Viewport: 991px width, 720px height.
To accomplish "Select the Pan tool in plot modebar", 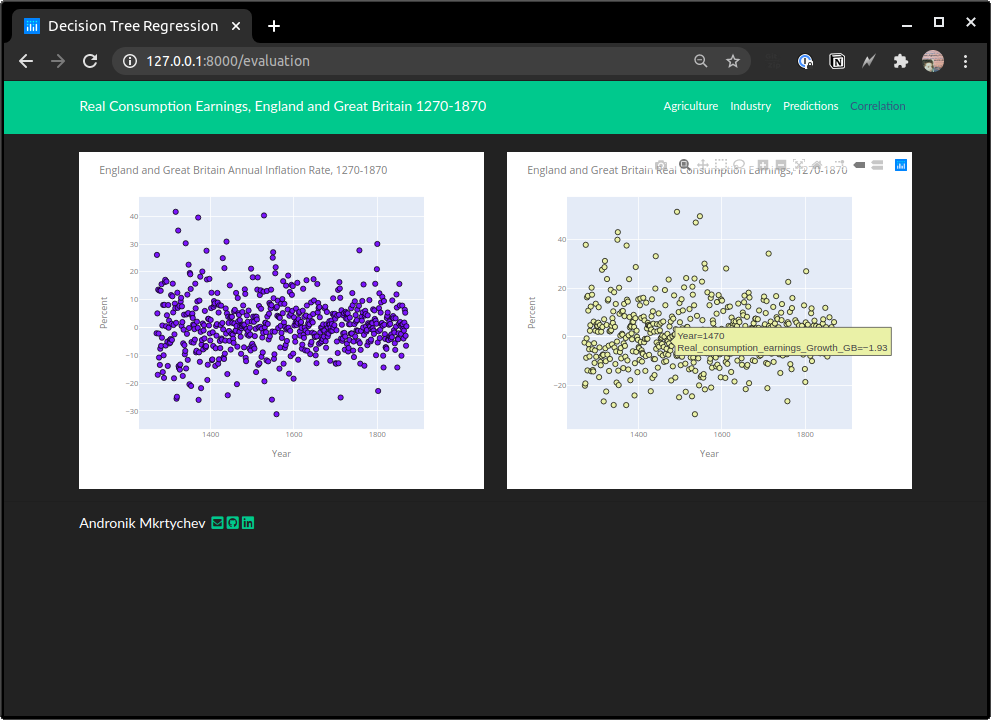I will [703, 165].
